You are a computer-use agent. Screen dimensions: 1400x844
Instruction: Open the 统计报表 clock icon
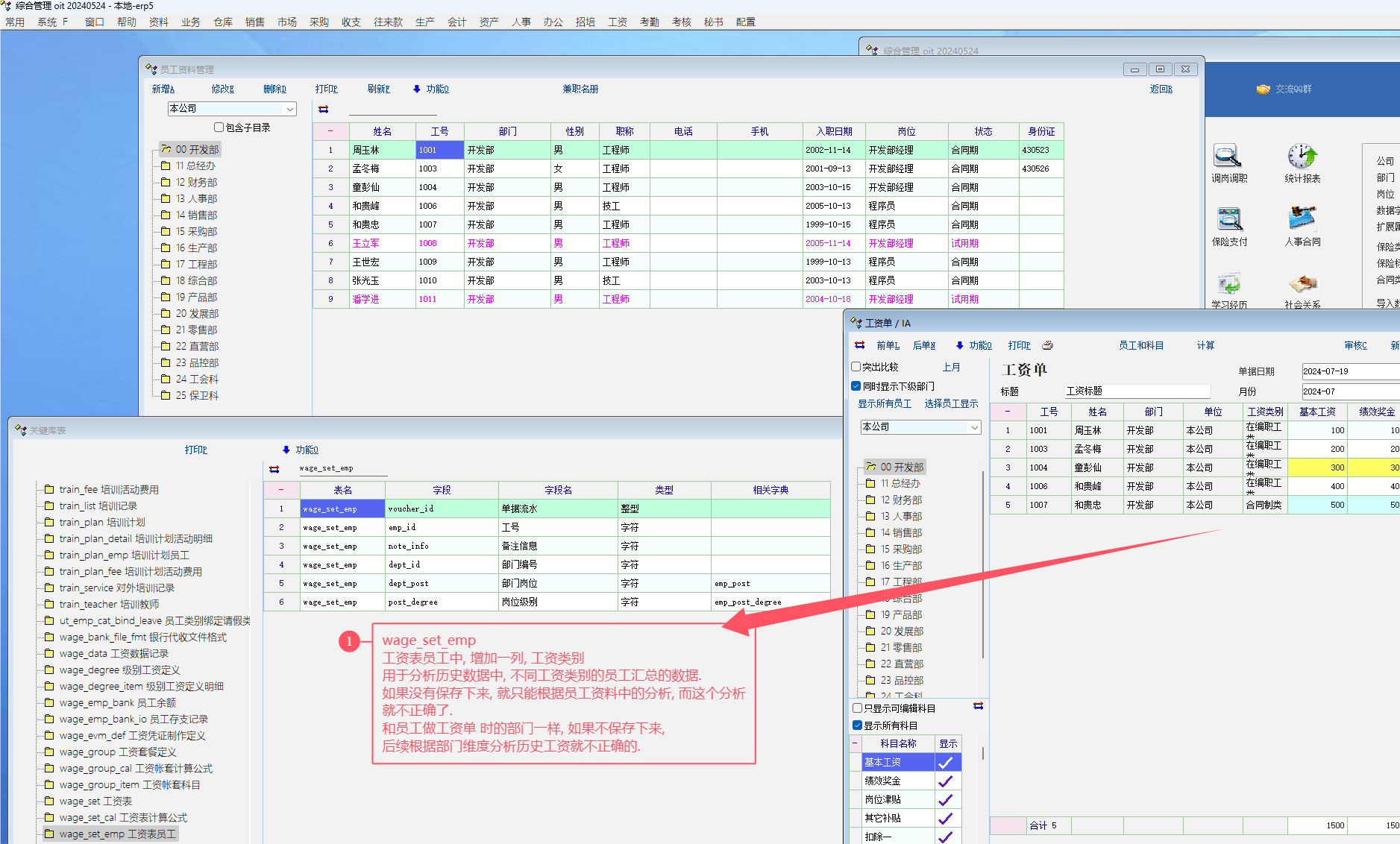pyautogui.click(x=1302, y=157)
